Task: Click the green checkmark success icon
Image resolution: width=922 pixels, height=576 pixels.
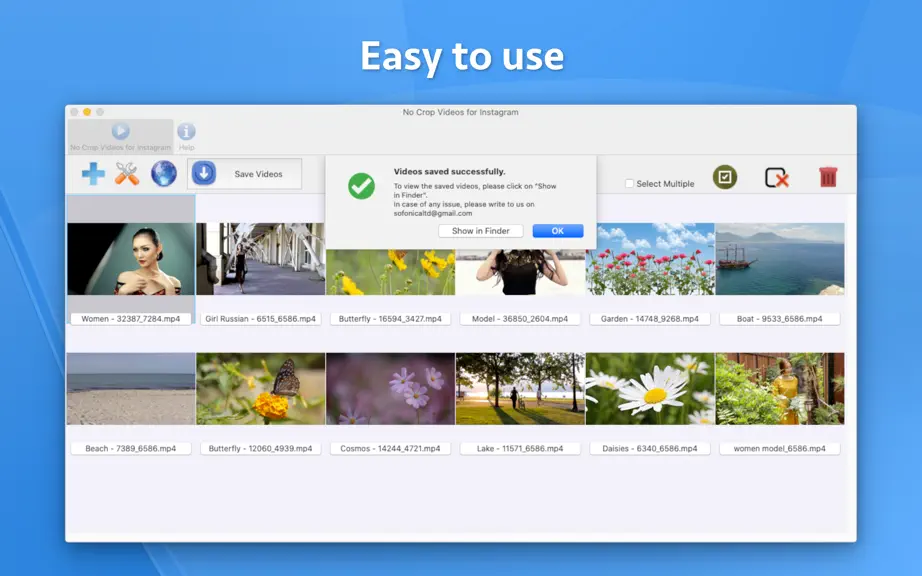Action: point(361,186)
